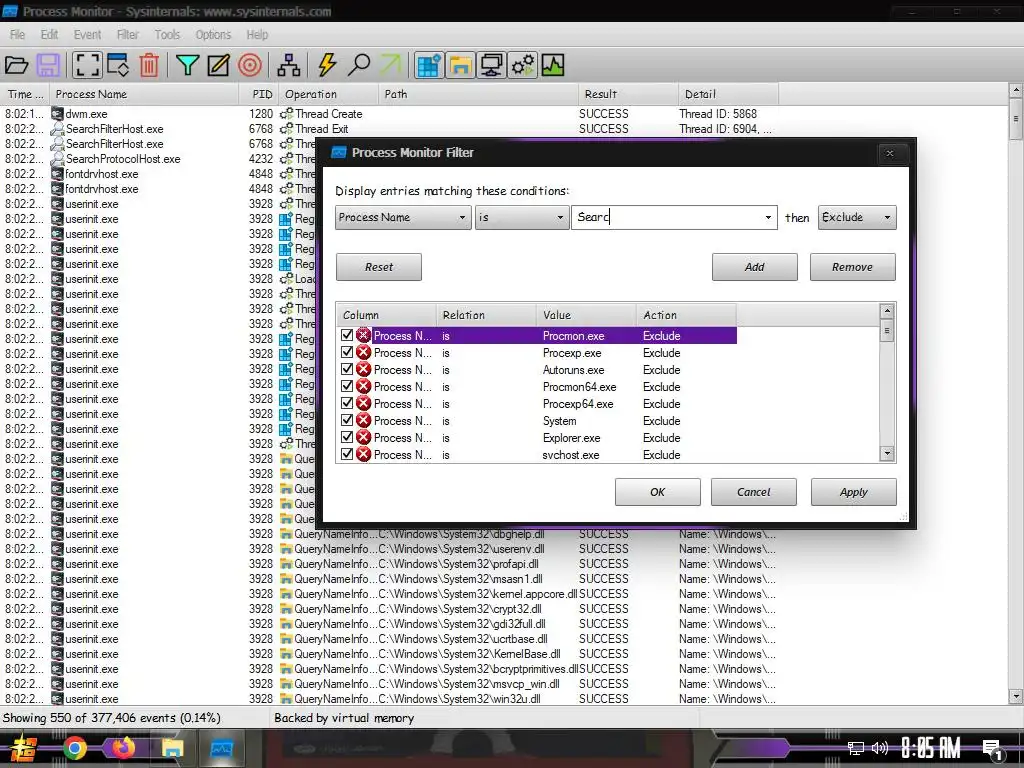
Task: Toggle the Show Registry Activity icon
Action: pyautogui.click(x=428, y=65)
